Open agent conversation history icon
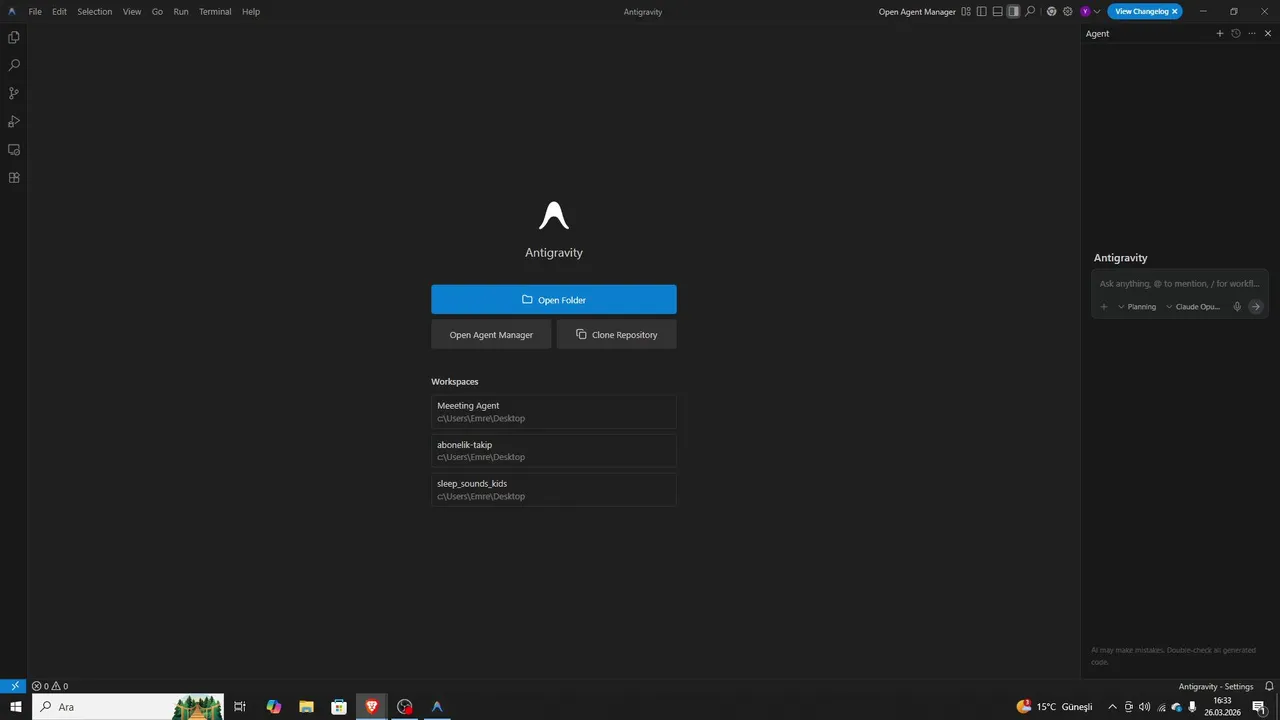This screenshot has height=720, width=1280. (1236, 33)
